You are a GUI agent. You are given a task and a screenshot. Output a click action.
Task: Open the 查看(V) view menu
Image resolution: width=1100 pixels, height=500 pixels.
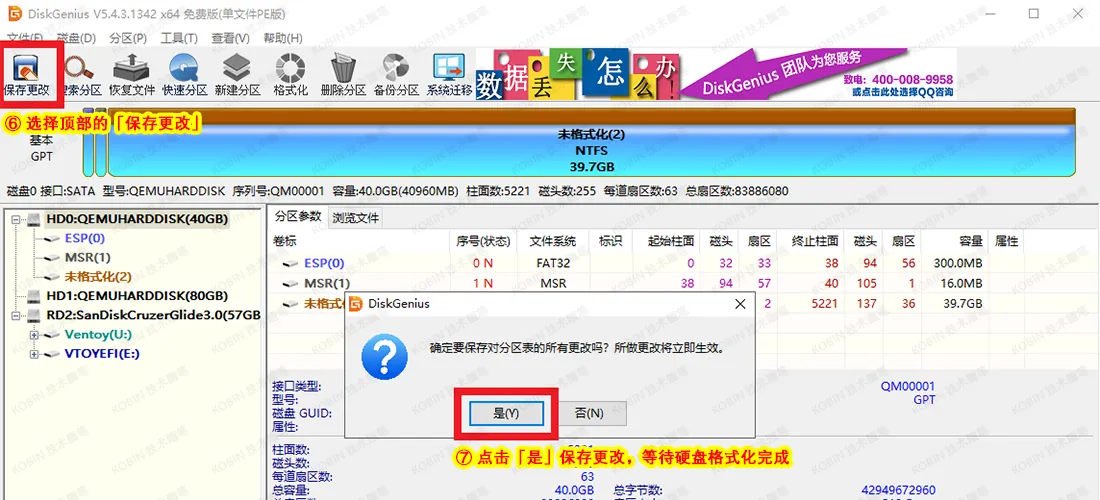(231, 38)
